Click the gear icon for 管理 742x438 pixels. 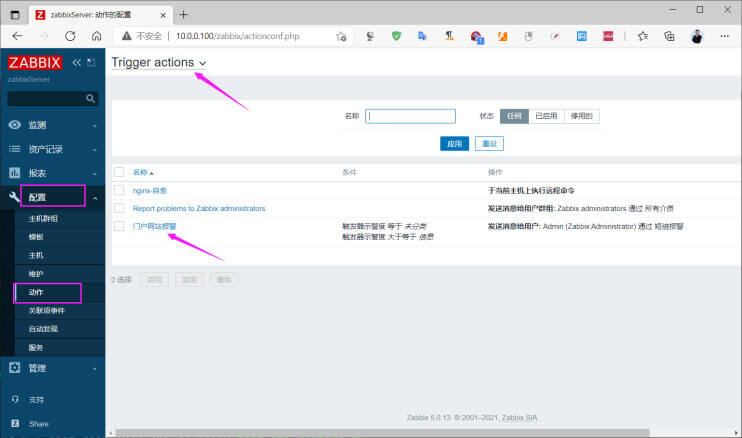tap(15, 368)
